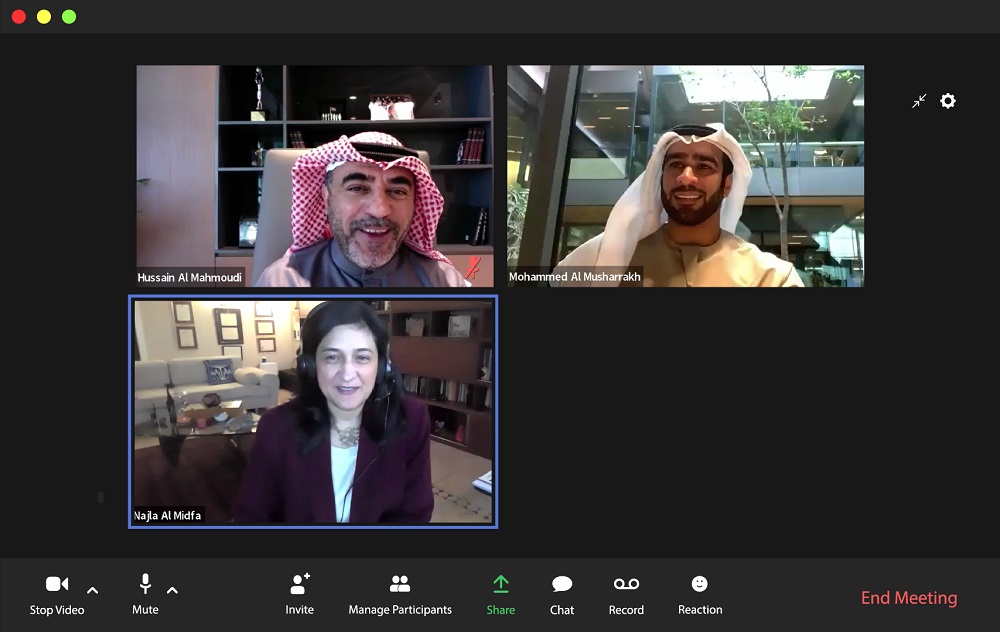This screenshot has width=1000, height=632.
Task: Start recording the meeting
Action: [x=626, y=585]
